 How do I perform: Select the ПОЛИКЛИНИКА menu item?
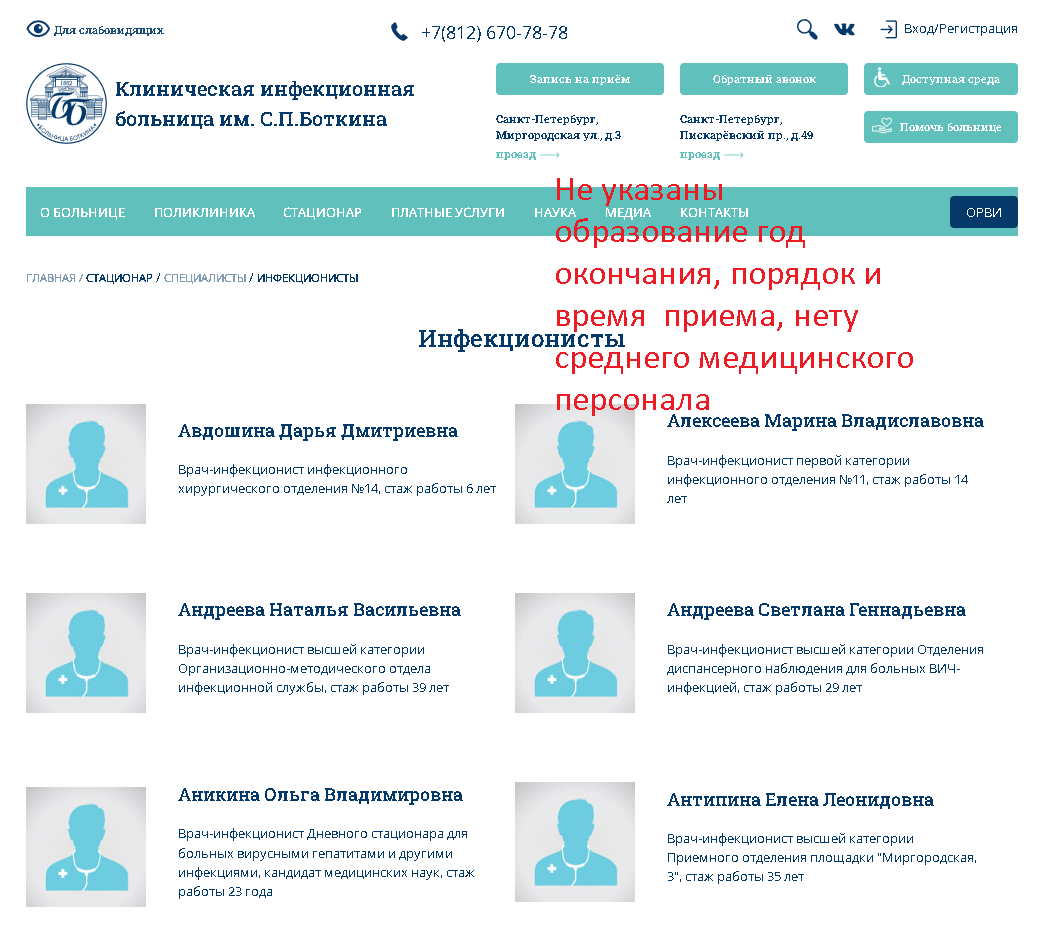click(204, 212)
